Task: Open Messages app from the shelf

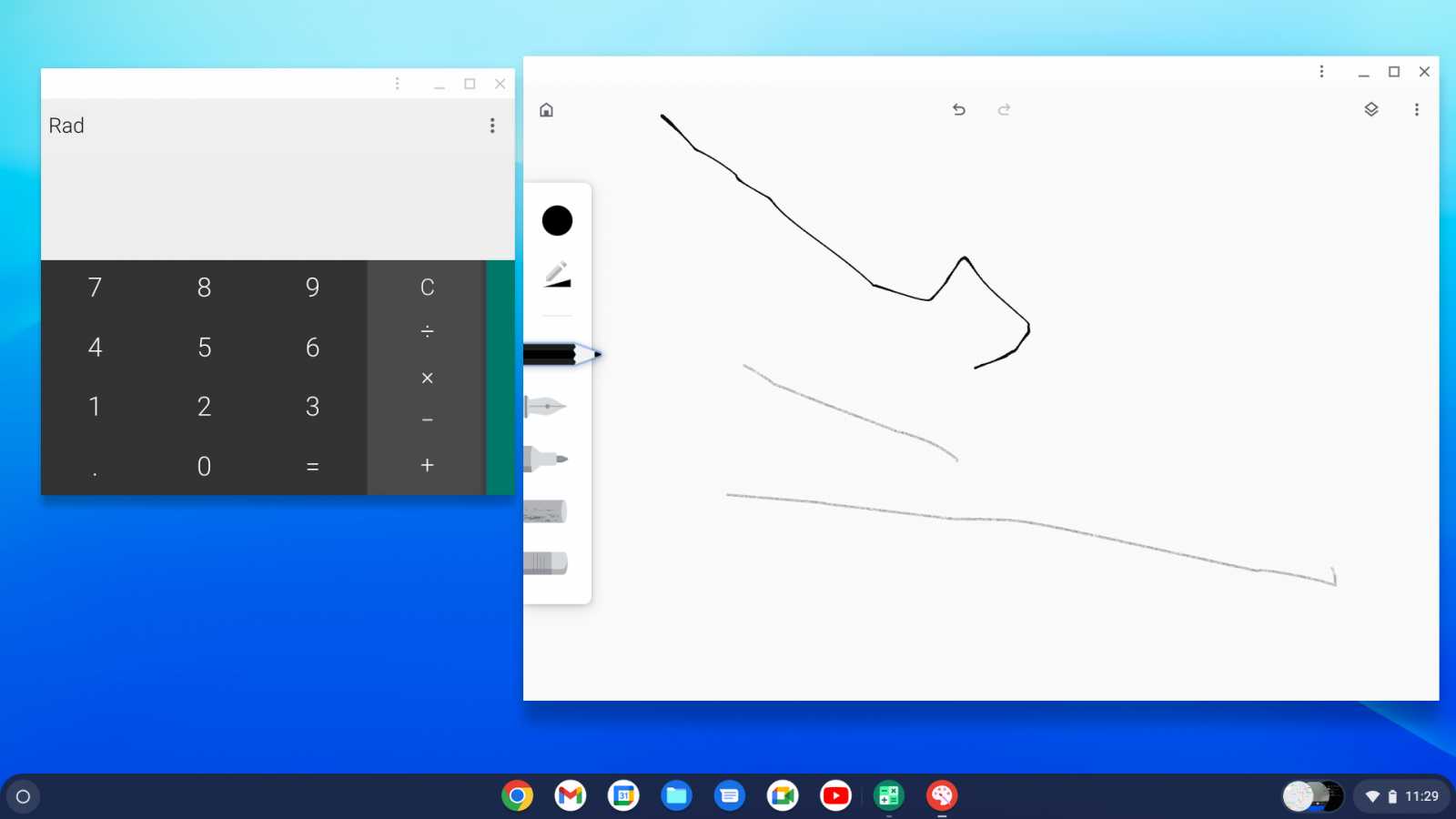Action: 730,796
